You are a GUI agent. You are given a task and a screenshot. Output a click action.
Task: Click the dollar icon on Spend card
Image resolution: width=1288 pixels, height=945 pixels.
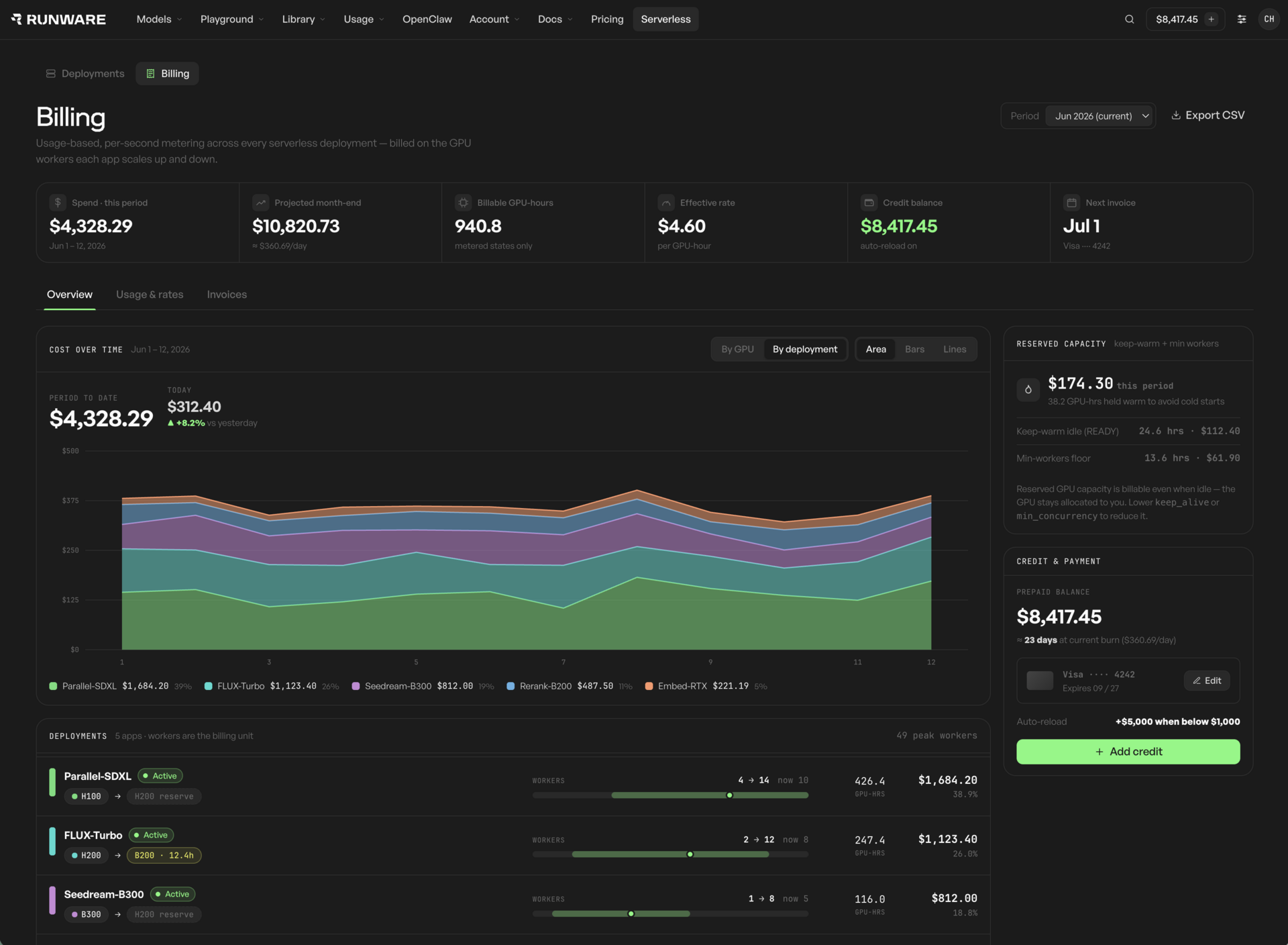[x=58, y=202]
